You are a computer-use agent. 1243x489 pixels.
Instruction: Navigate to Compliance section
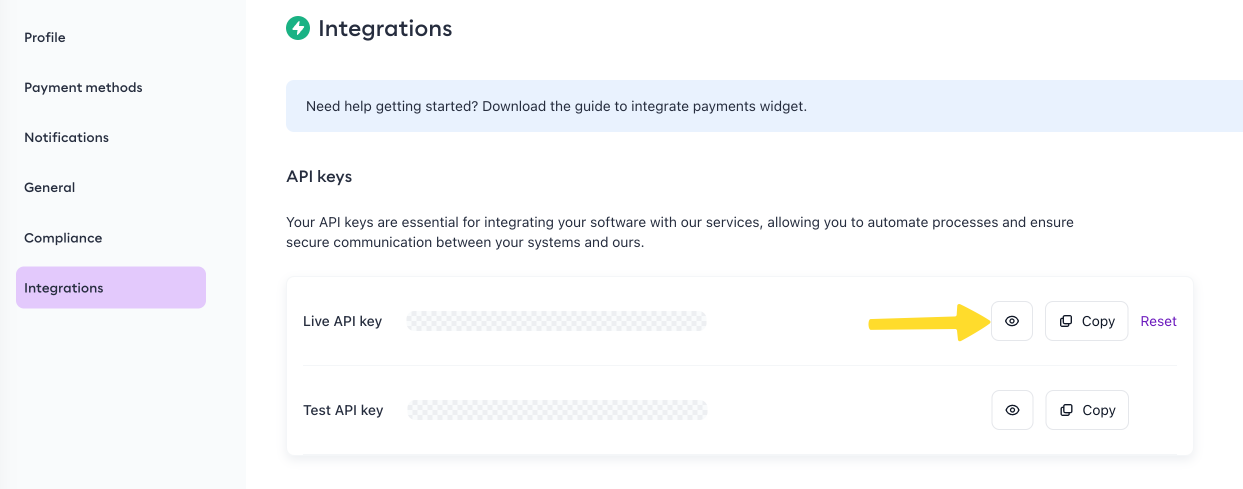tap(63, 238)
